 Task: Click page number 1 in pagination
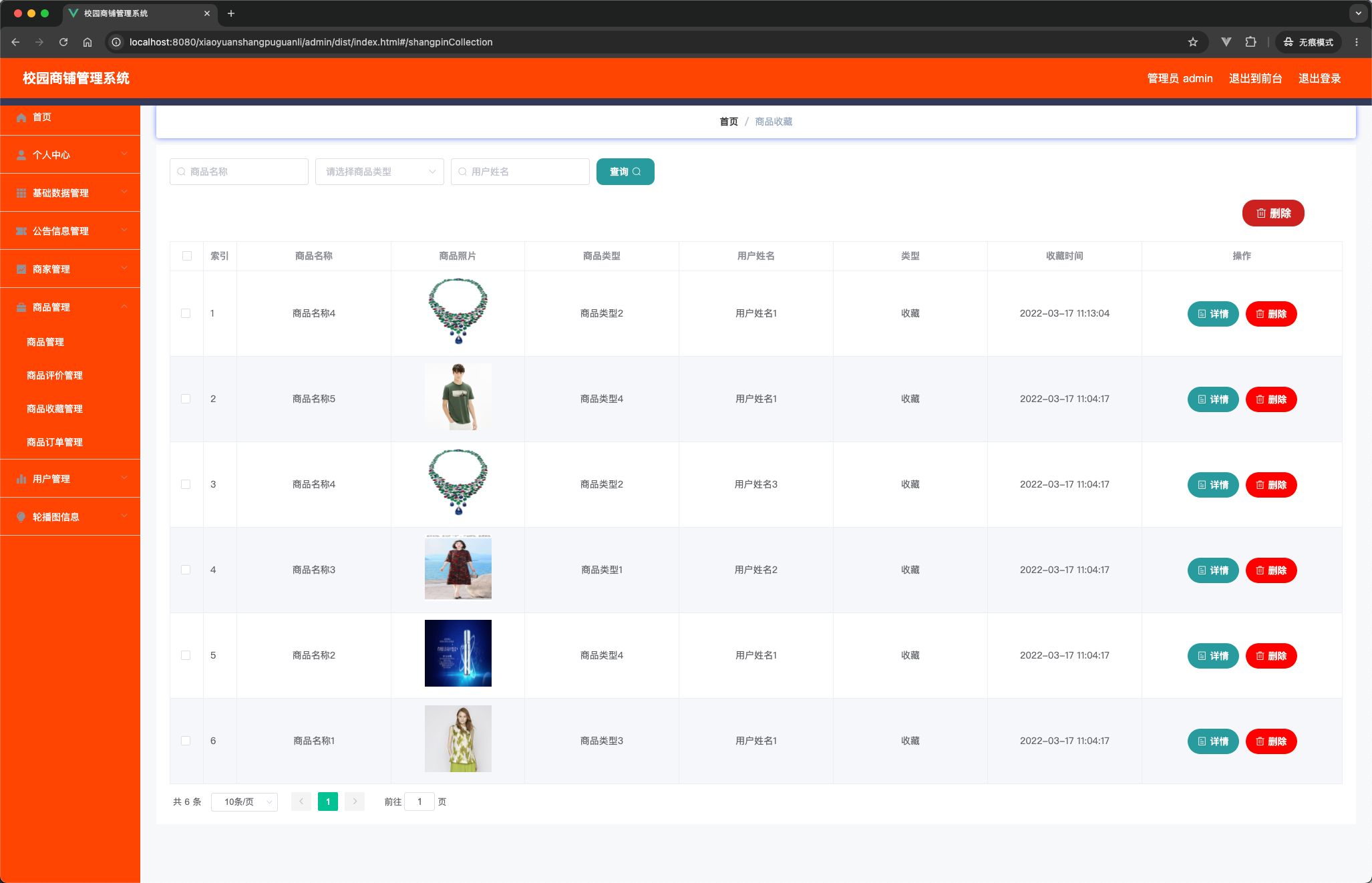328,802
